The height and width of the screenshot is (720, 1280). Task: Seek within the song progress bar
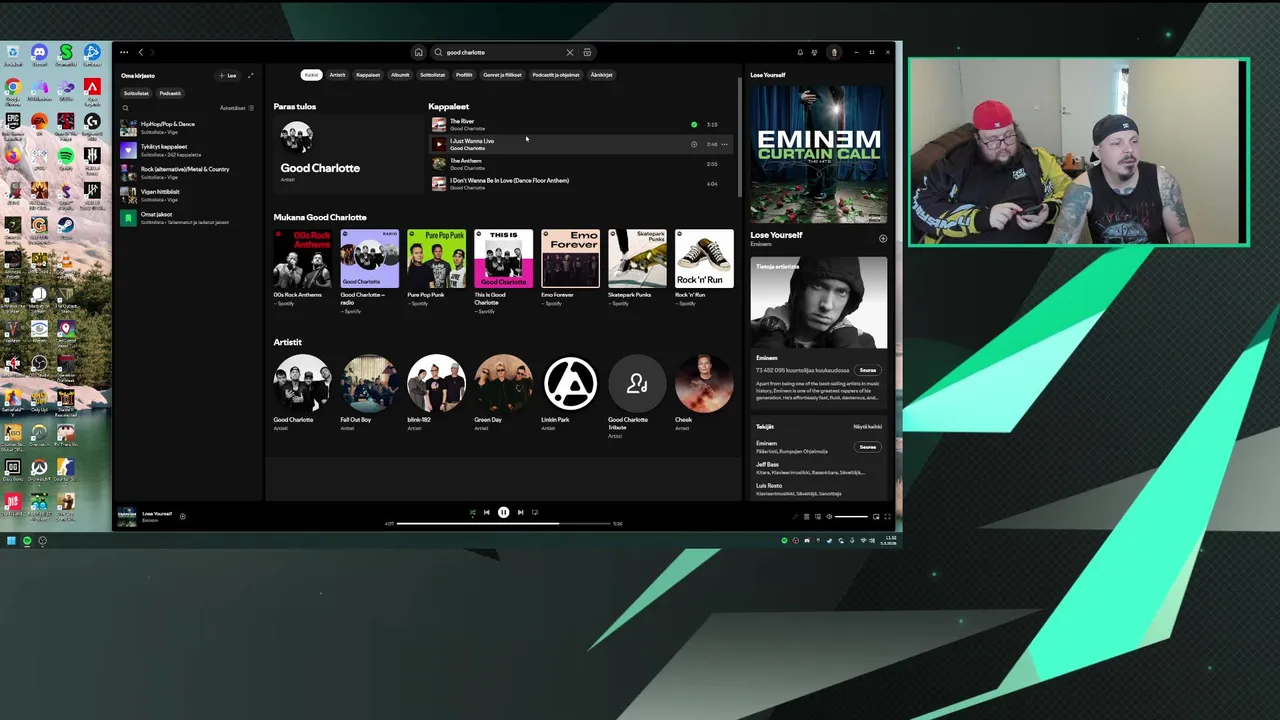pos(503,523)
